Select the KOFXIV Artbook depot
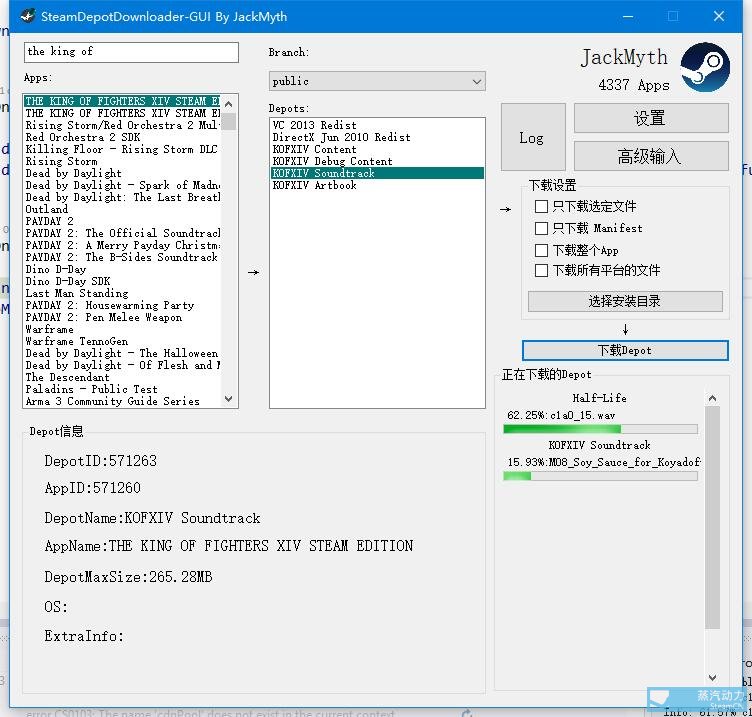 pyautogui.click(x=314, y=185)
